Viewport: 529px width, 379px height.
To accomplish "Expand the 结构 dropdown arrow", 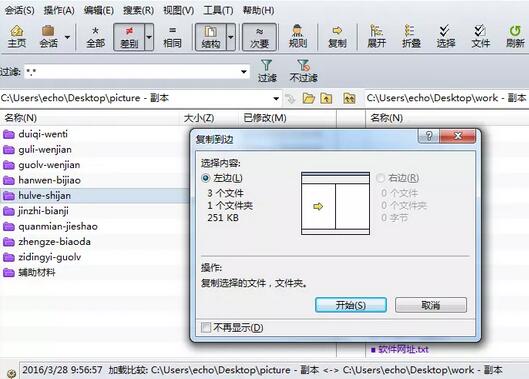I will tap(231, 37).
